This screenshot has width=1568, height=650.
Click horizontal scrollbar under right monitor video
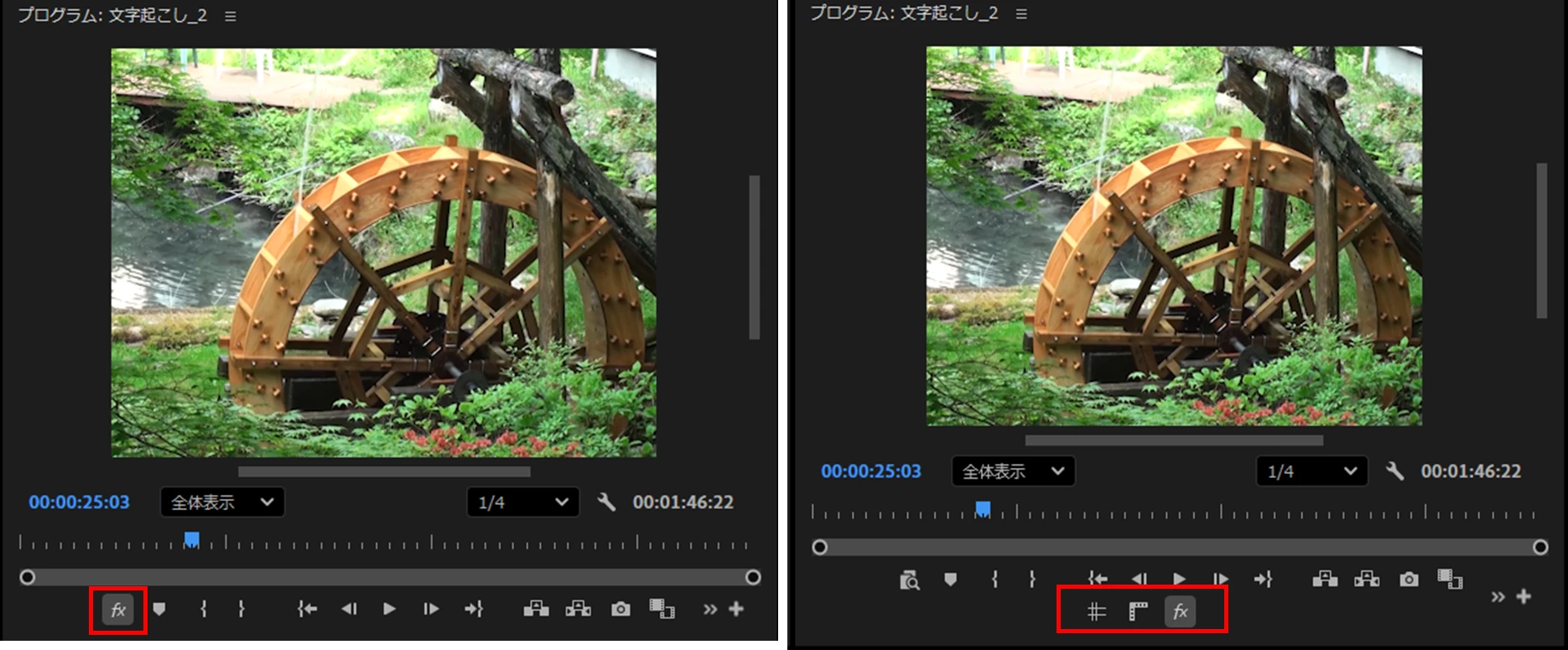(1174, 440)
